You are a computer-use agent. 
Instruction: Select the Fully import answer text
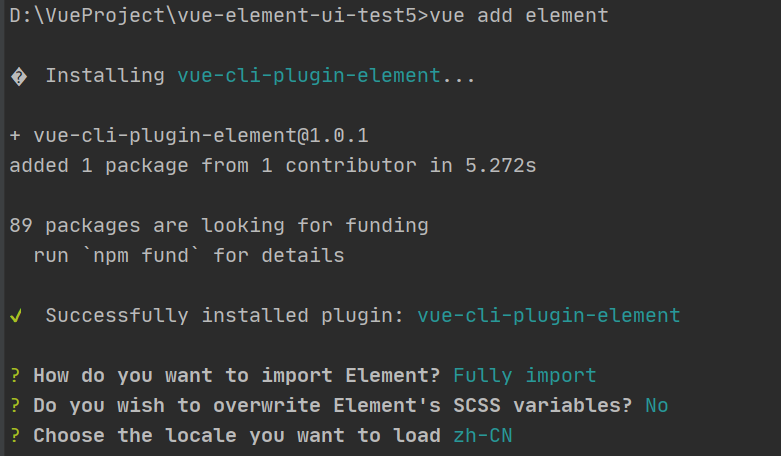pos(525,375)
